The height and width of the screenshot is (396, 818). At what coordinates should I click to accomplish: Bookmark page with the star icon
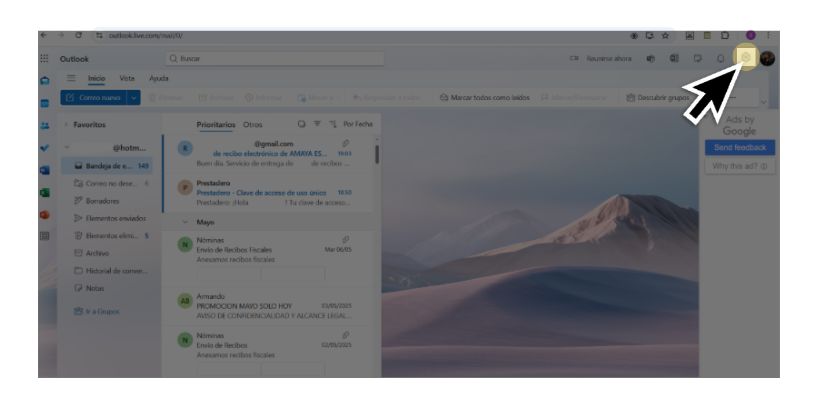[665, 35]
